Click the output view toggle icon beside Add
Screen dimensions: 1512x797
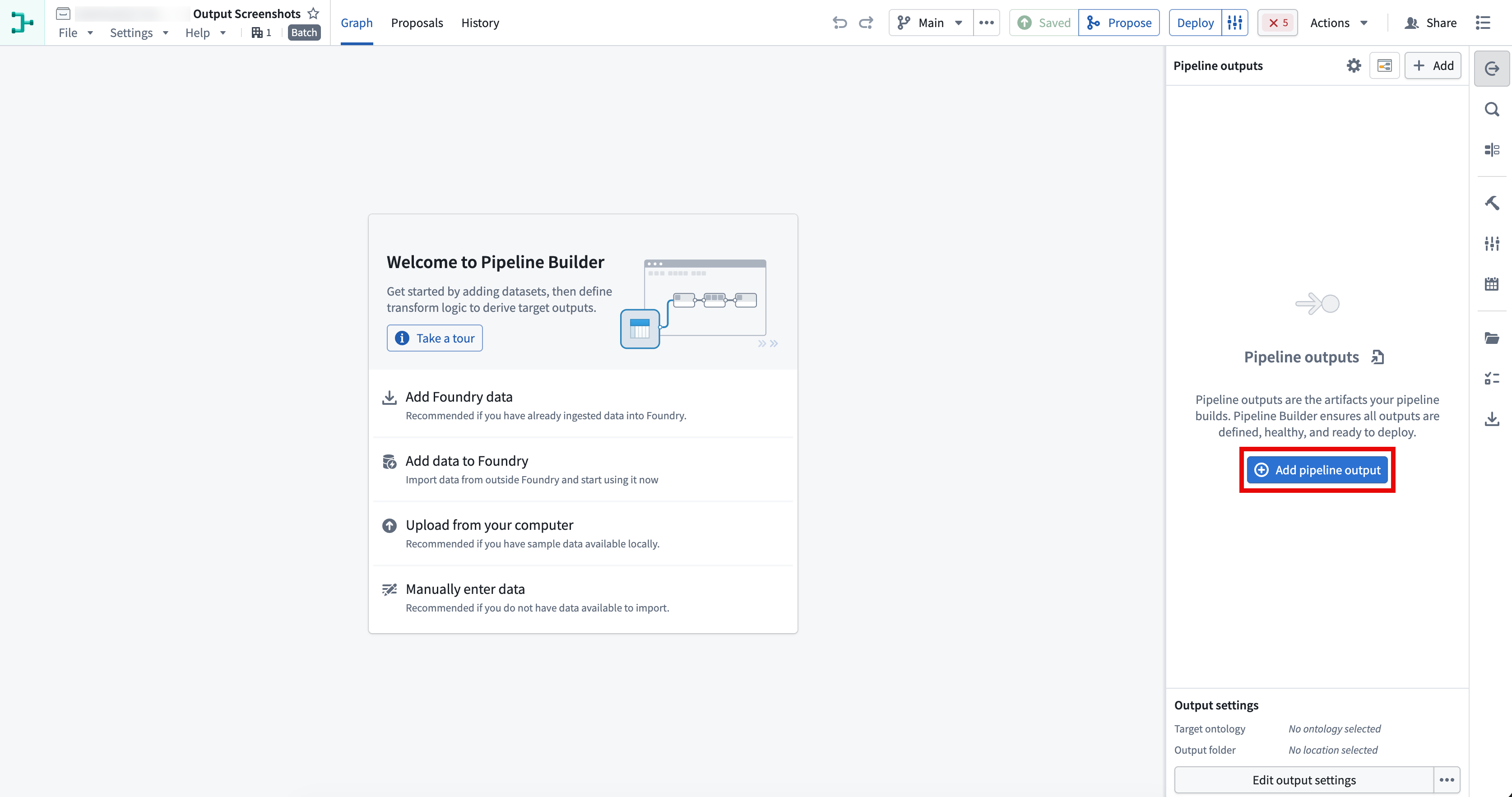tap(1385, 66)
